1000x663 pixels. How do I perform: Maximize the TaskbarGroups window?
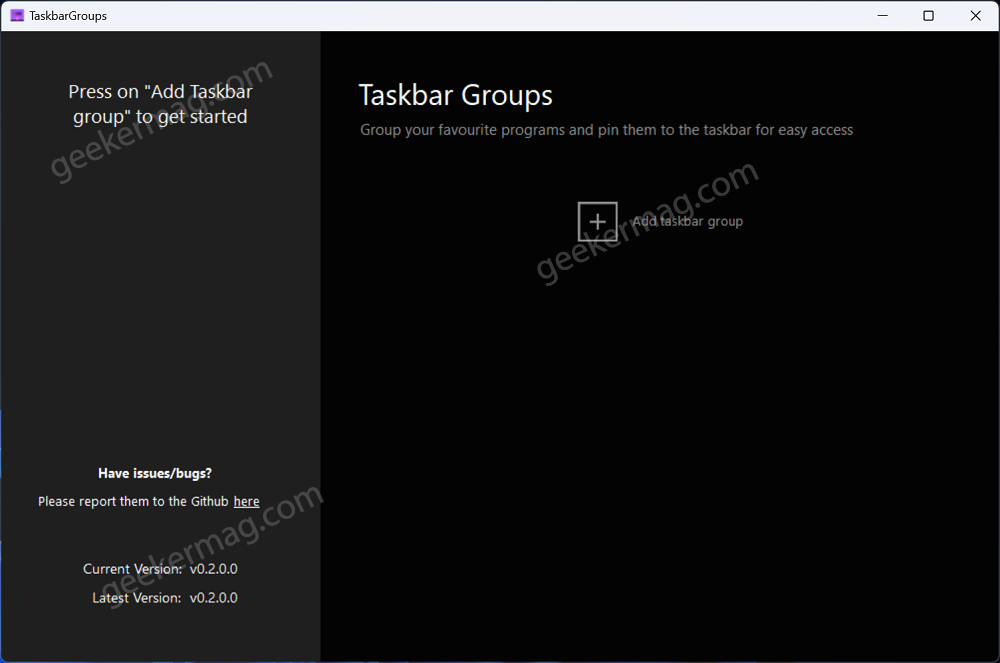click(x=929, y=15)
